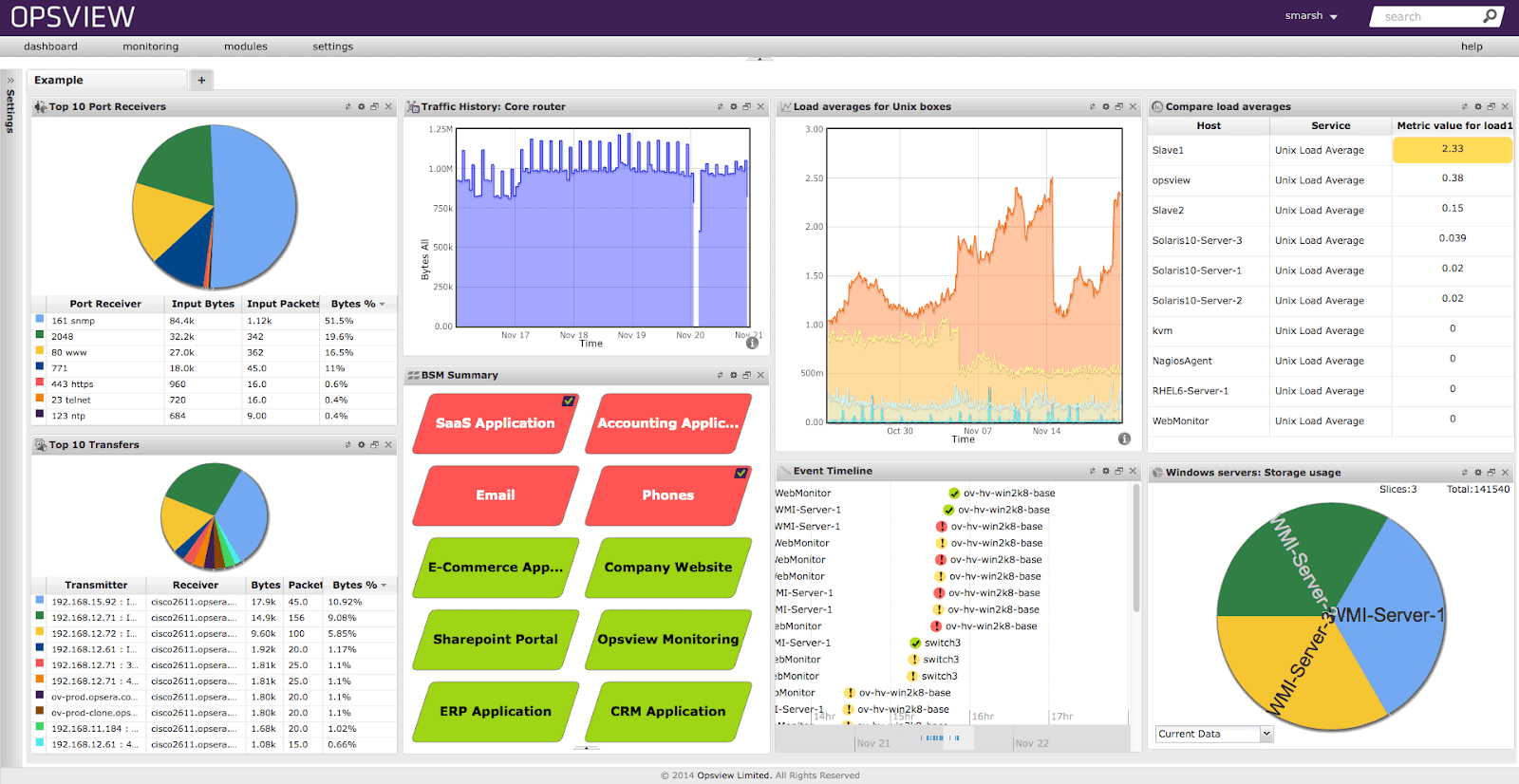The width and height of the screenshot is (1519, 784).
Task: Click the 80 www legend color swatch
Action: tap(40, 351)
